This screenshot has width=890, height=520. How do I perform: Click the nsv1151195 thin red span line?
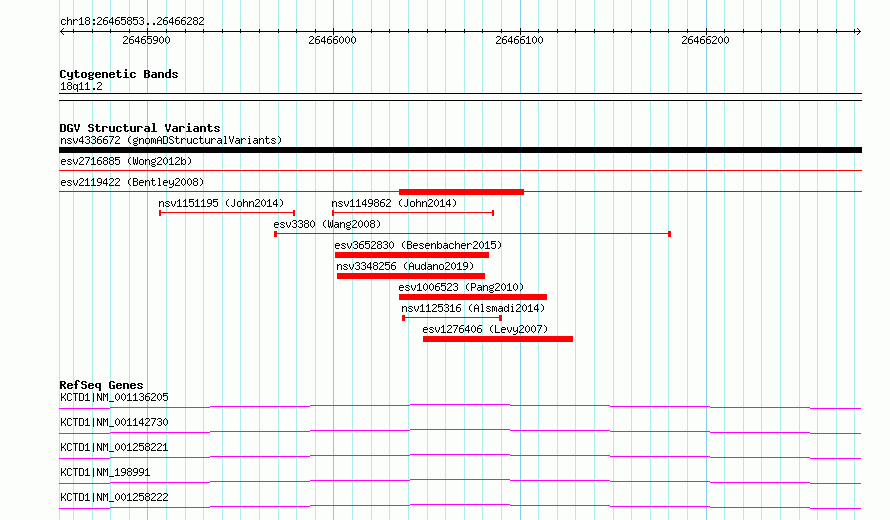point(227,213)
